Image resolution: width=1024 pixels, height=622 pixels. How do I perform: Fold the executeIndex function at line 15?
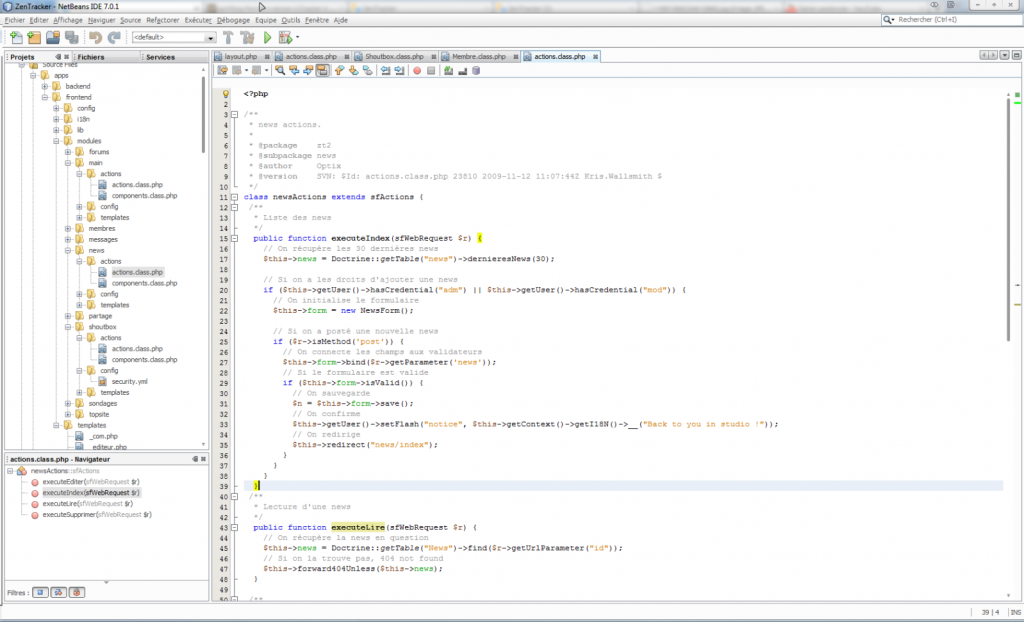click(x=234, y=238)
